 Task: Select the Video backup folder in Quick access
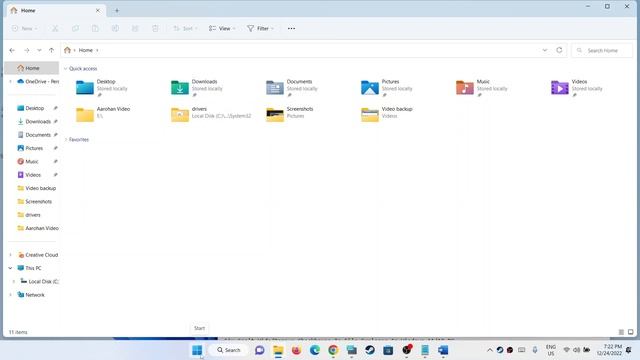pyautogui.click(x=387, y=114)
